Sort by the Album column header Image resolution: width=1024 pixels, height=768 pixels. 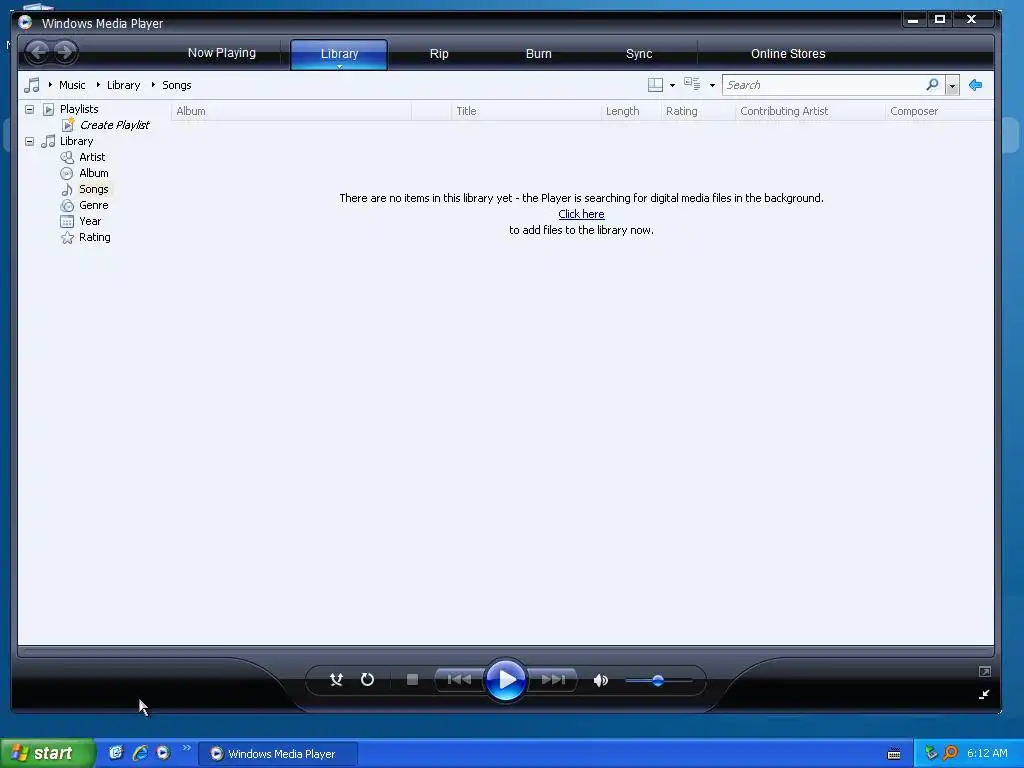click(x=291, y=111)
